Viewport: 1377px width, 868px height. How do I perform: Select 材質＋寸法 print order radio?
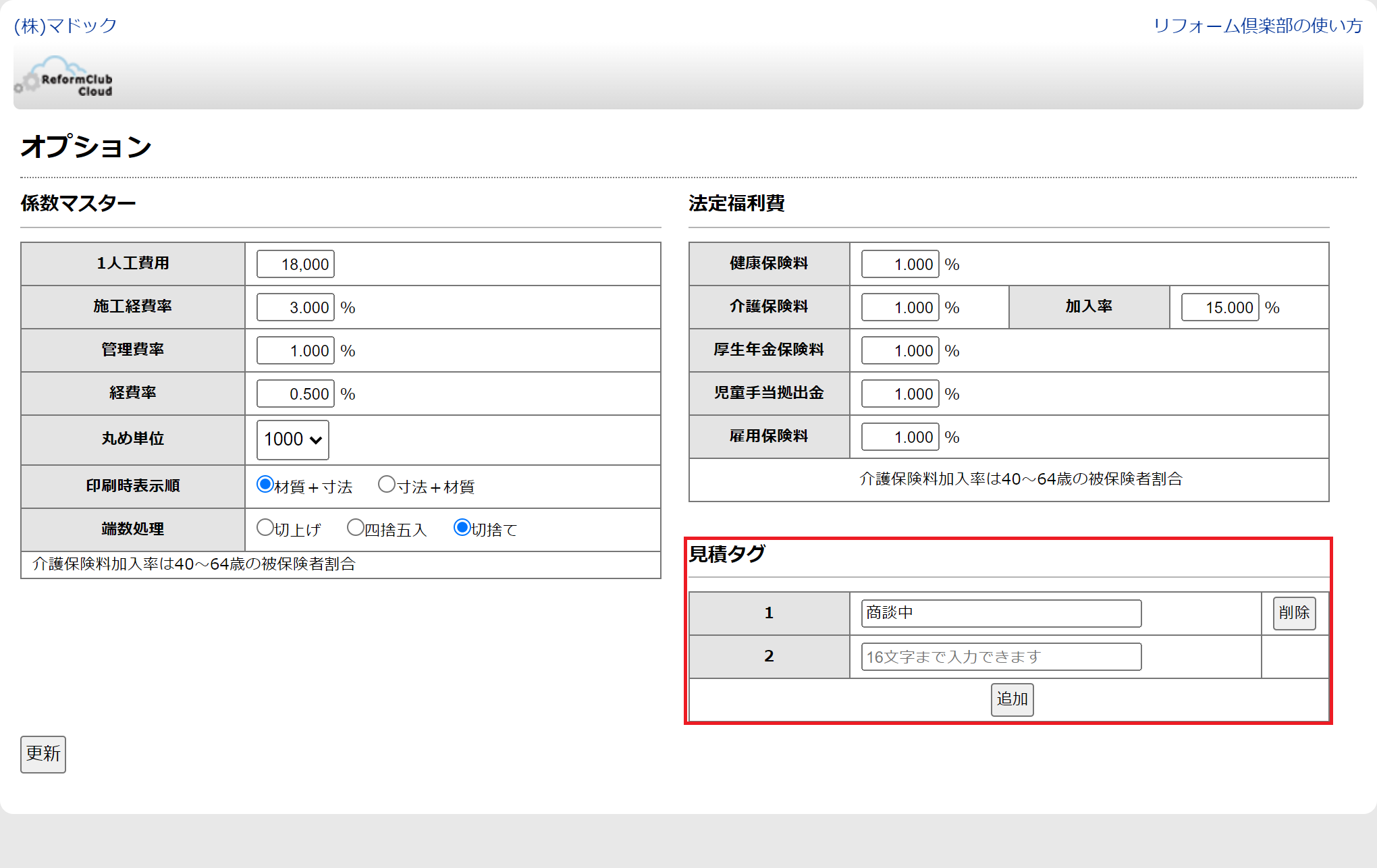265,485
